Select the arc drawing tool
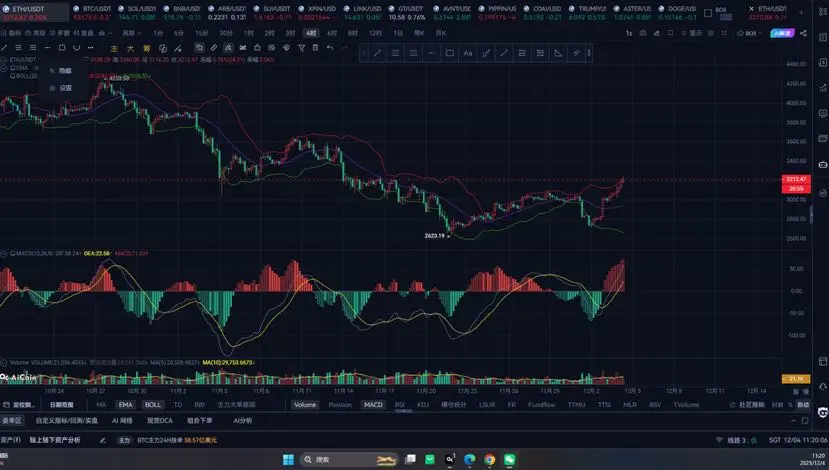The image size is (829, 470). 77,48
